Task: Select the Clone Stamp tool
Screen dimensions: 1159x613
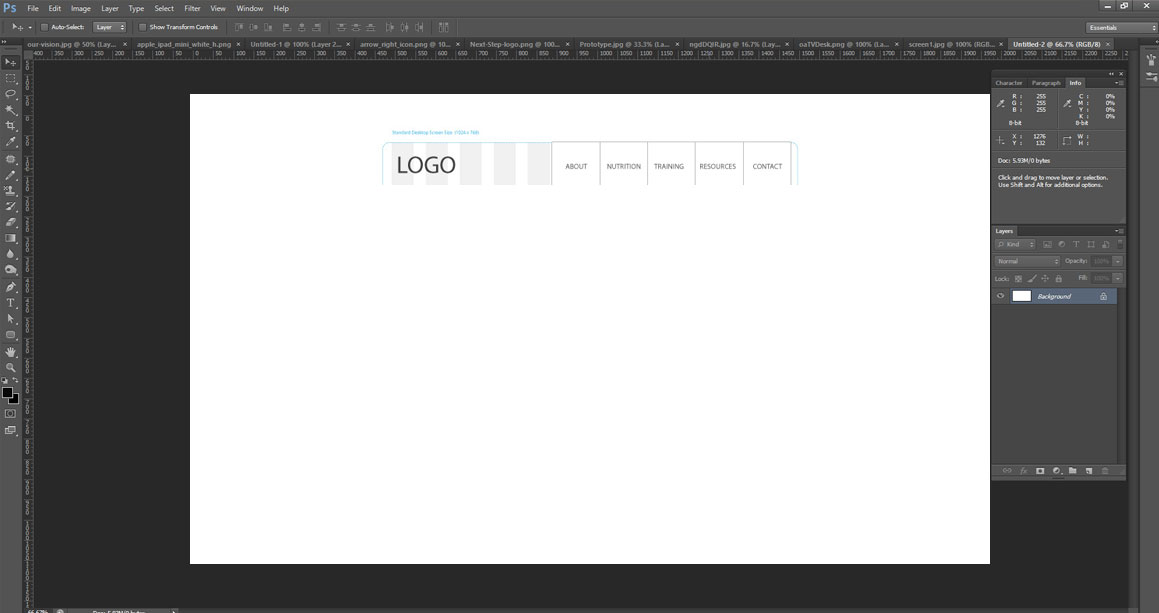Action: point(10,191)
